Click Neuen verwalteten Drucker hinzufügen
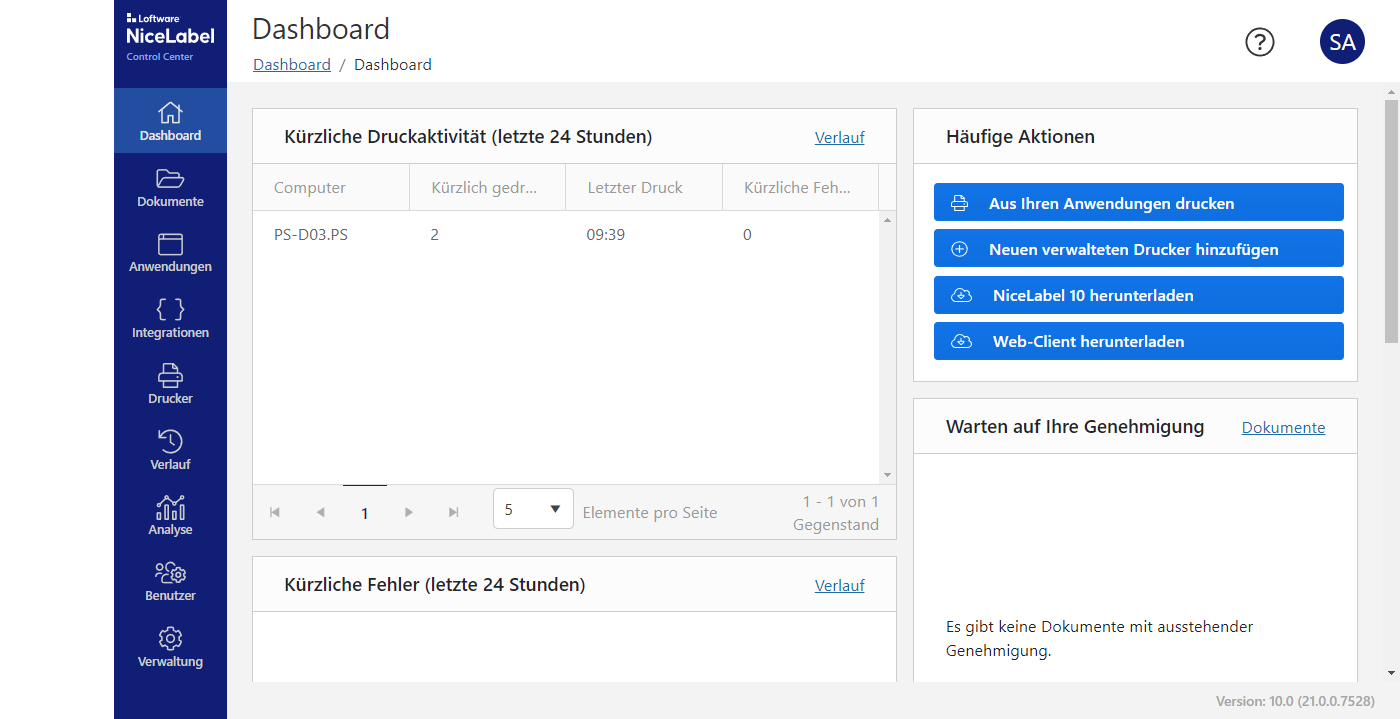The width and height of the screenshot is (1400, 719). pyautogui.click(x=1139, y=248)
